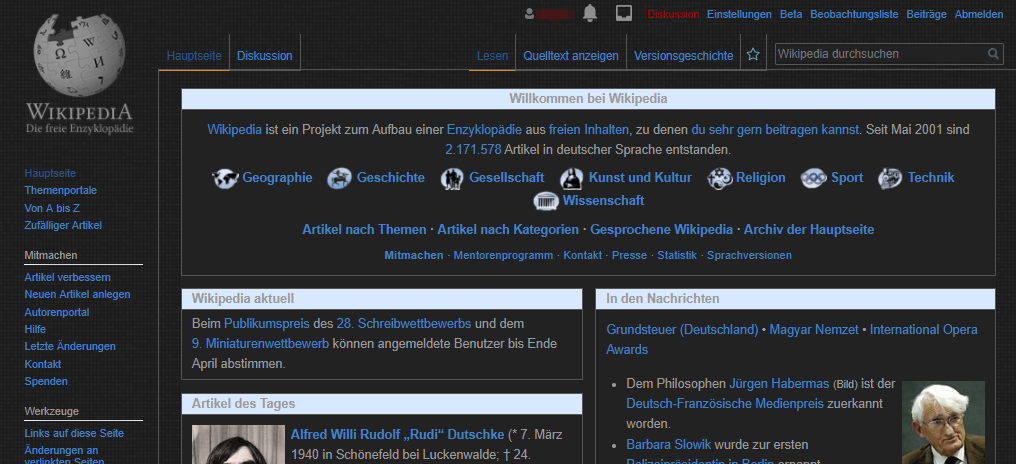
Task: Open Versionsgeschichte tab
Action: point(684,56)
